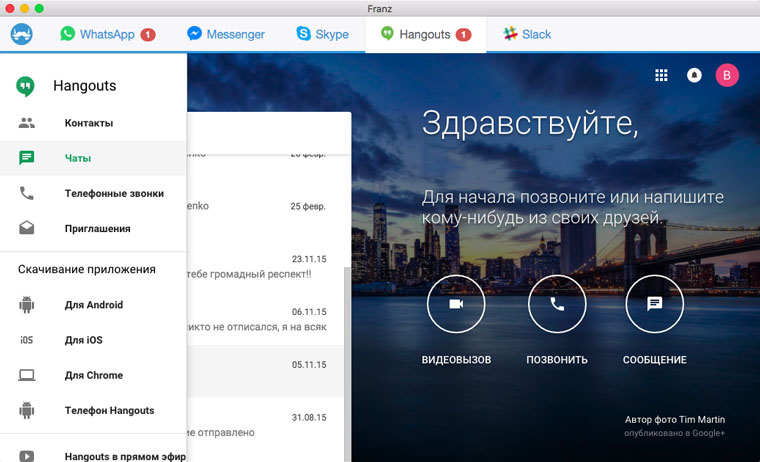
Task: Switch to the Slack tab
Action: coord(527,34)
